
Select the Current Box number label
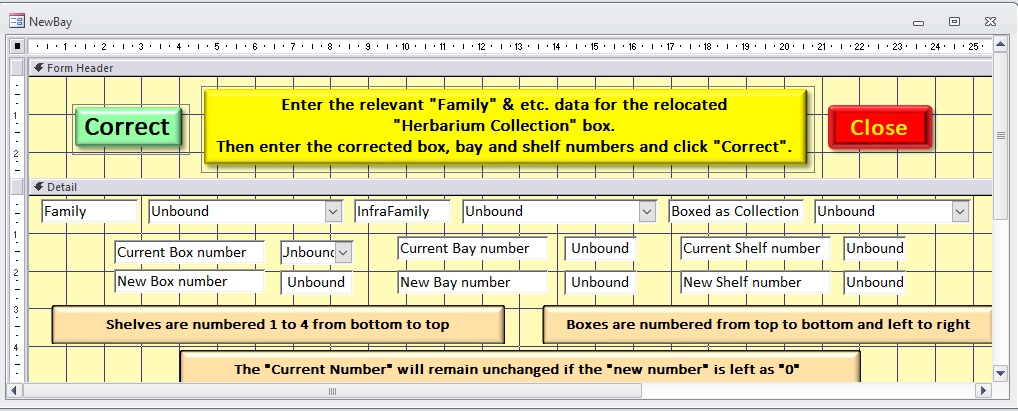pyautogui.click(x=190, y=253)
